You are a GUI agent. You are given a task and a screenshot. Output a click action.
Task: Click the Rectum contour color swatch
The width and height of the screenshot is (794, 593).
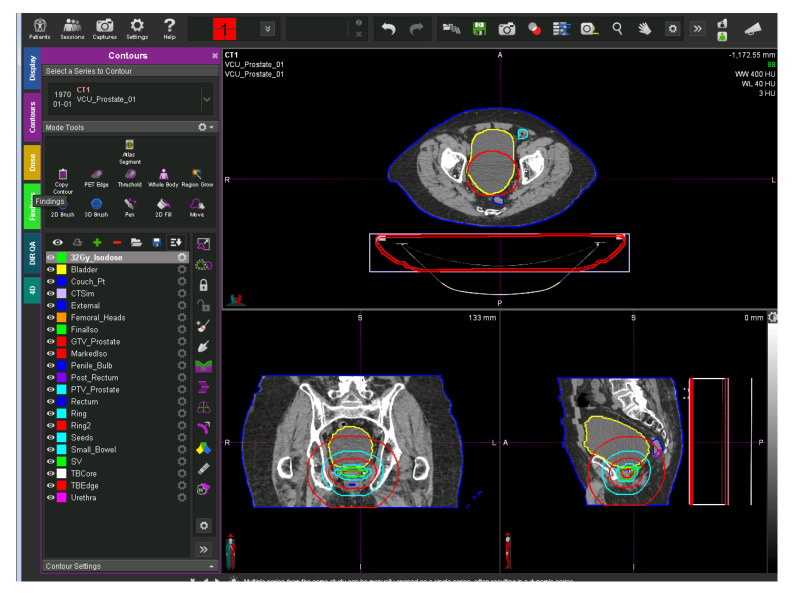tap(63, 401)
